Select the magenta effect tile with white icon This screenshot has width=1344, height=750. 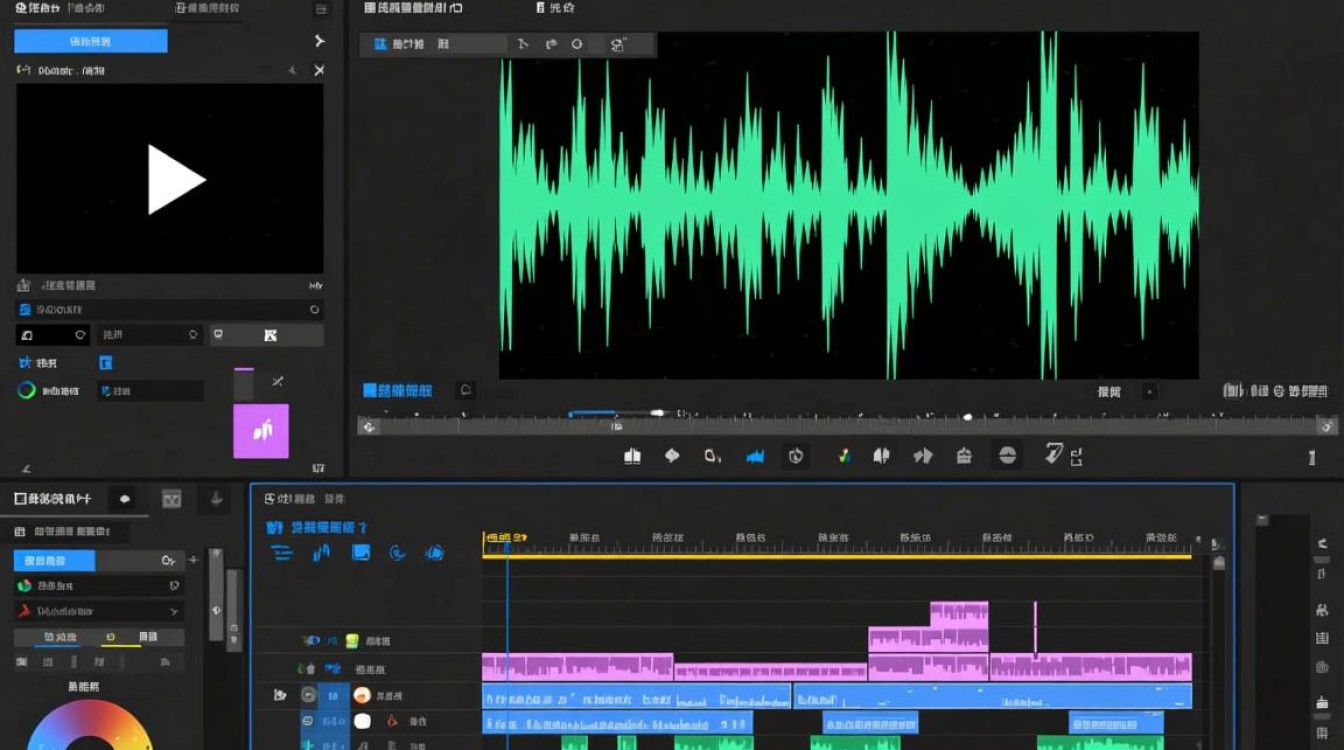261,431
